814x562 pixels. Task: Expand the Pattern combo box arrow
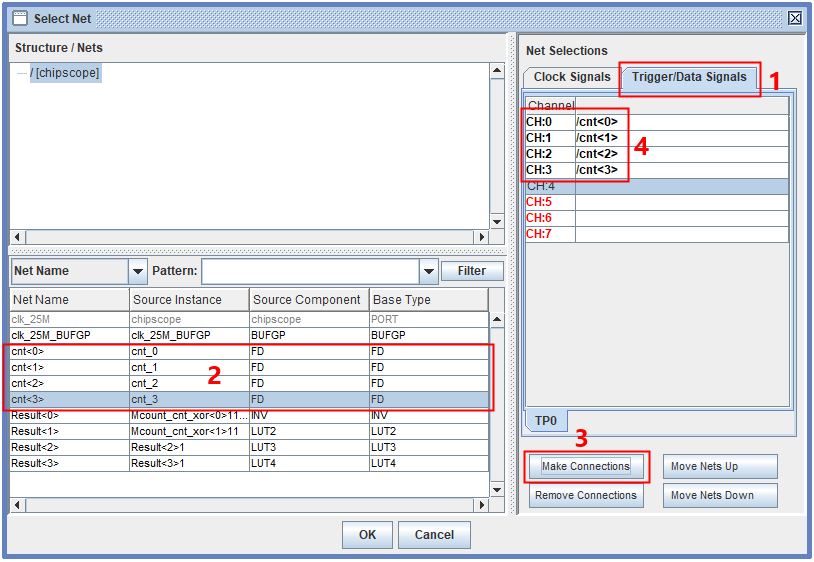(429, 271)
